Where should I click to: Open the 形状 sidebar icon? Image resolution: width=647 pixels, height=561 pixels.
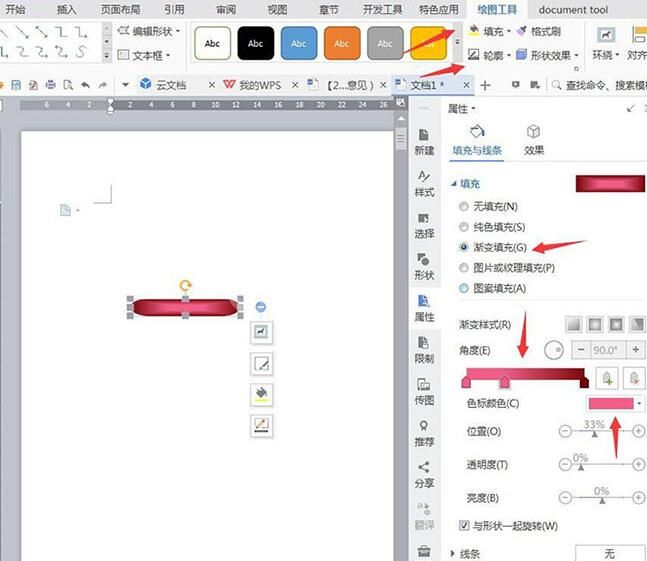(x=424, y=267)
